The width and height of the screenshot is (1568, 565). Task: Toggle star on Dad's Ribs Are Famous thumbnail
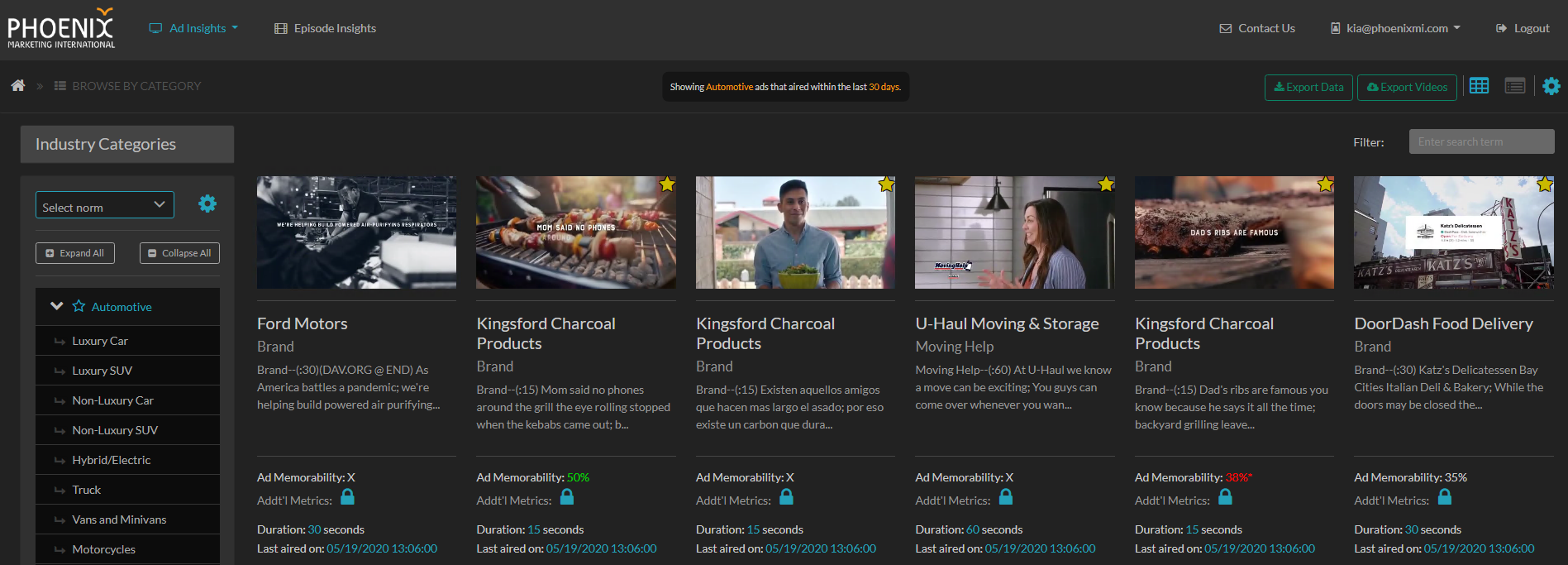1325,184
